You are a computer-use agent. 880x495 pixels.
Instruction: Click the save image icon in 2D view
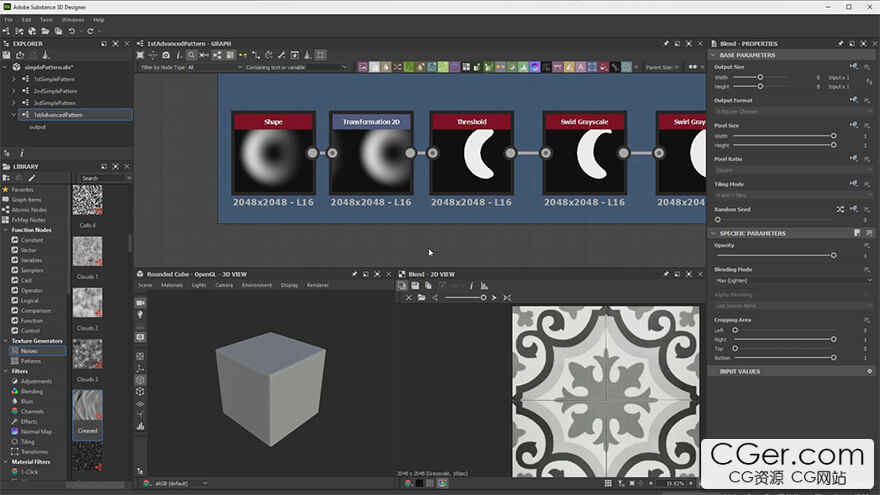[415, 286]
